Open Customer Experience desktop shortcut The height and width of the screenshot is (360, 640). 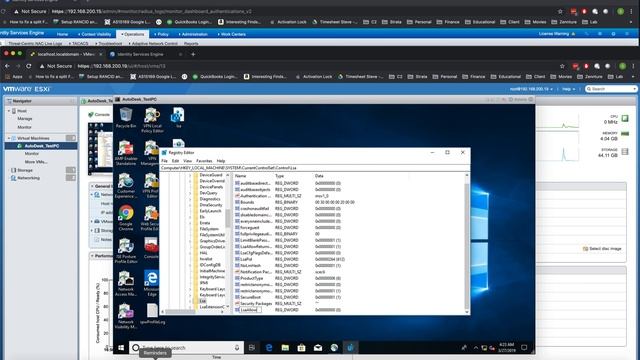tap(126, 185)
